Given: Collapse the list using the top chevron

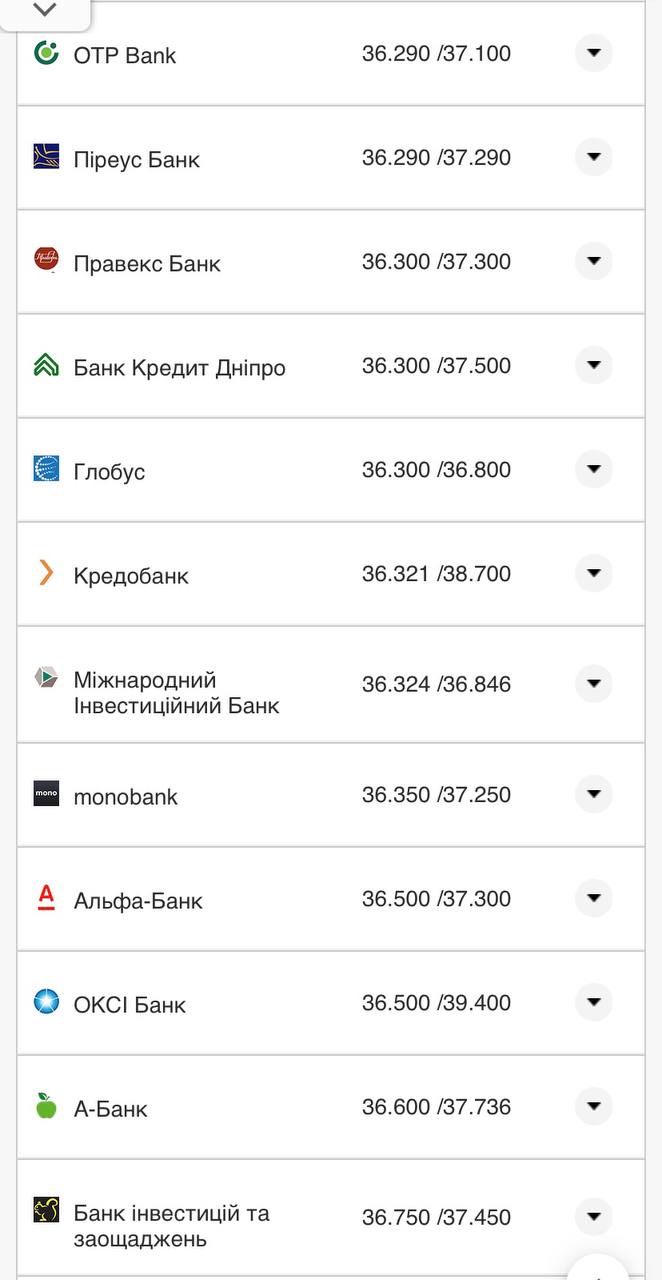Looking at the screenshot, I should (x=43, y=9).
